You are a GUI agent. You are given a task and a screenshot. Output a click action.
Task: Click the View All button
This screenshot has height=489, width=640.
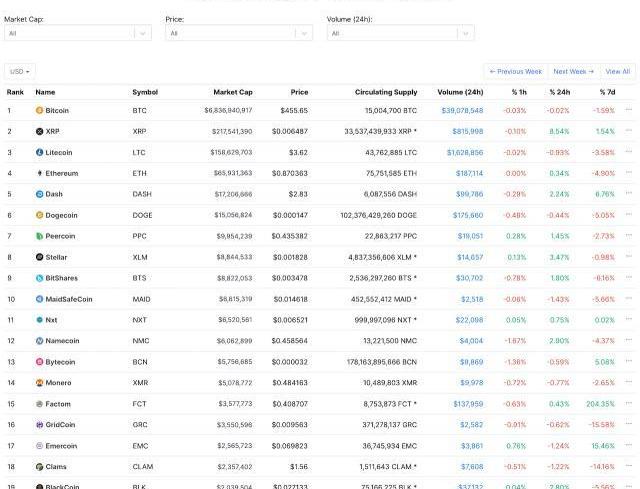click(618, 71)
